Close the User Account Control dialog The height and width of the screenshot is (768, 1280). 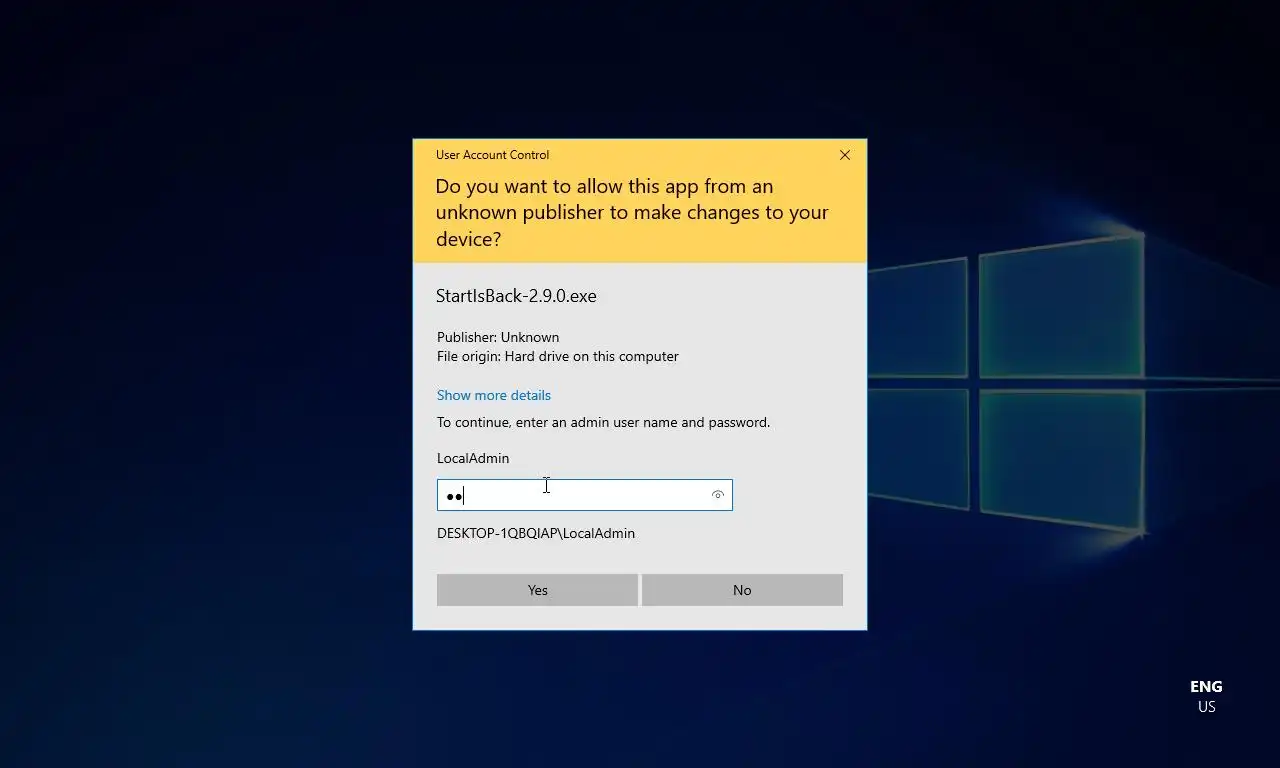coord(845,155)
